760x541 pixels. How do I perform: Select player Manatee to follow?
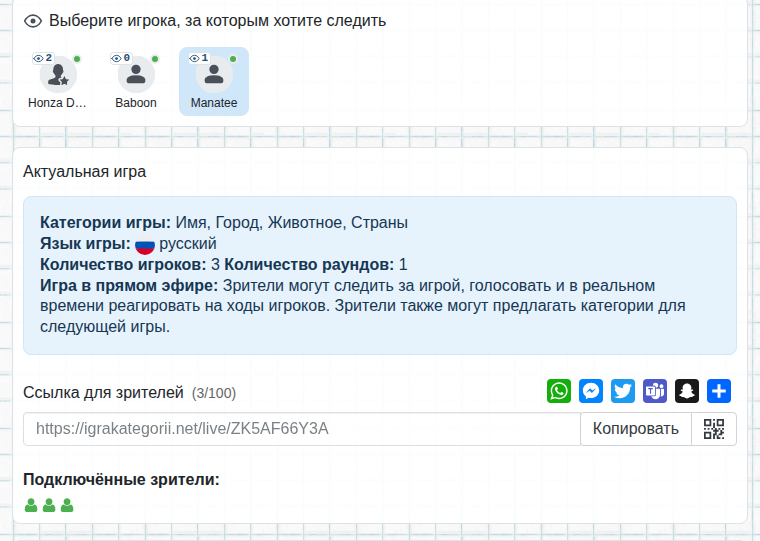pos(214,81)
